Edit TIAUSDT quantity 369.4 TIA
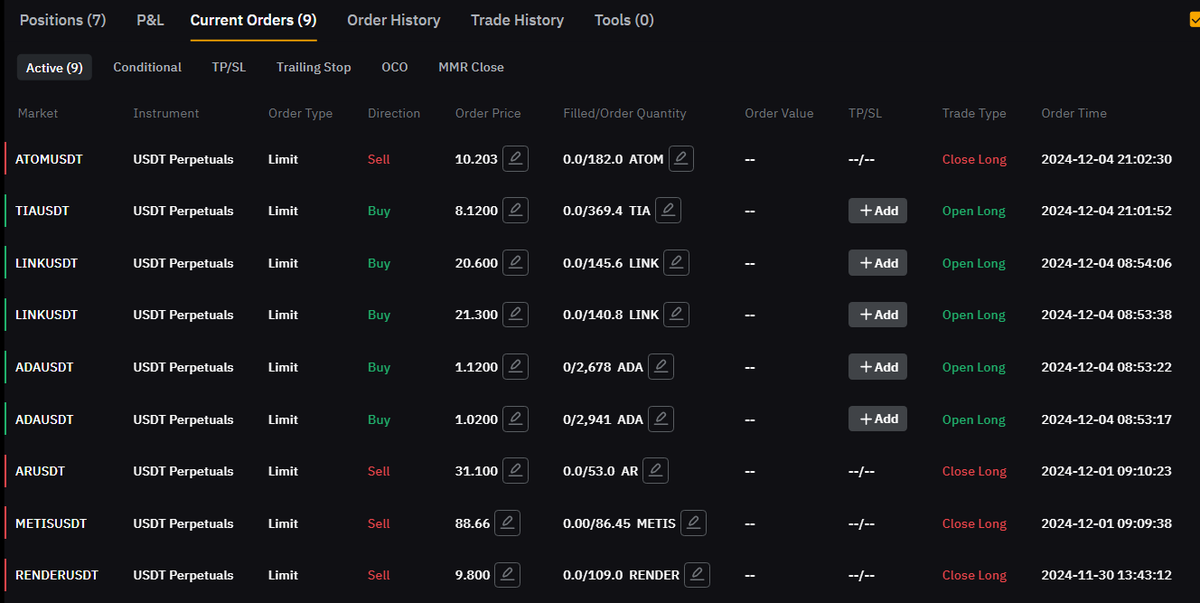Image resolution: width=1200 pixels, height=603 pixels. [x=668, y=211]
